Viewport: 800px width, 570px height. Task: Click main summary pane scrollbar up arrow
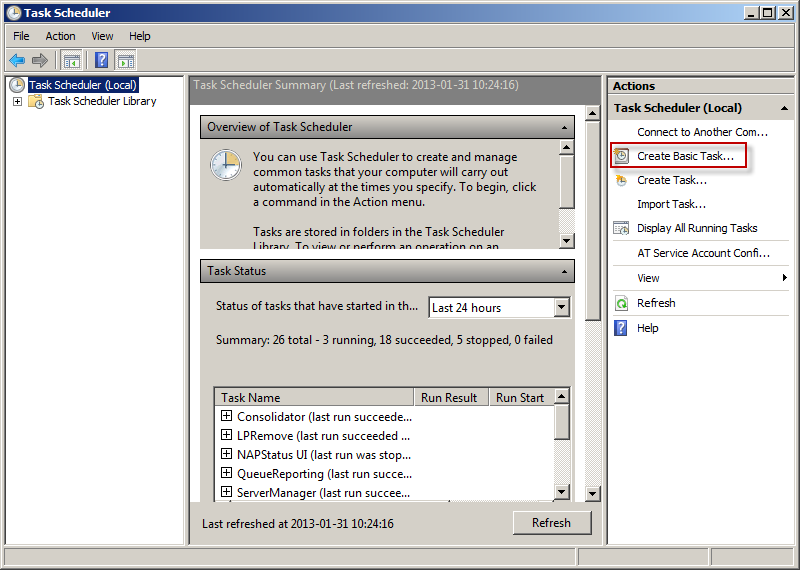coord(592,113)
